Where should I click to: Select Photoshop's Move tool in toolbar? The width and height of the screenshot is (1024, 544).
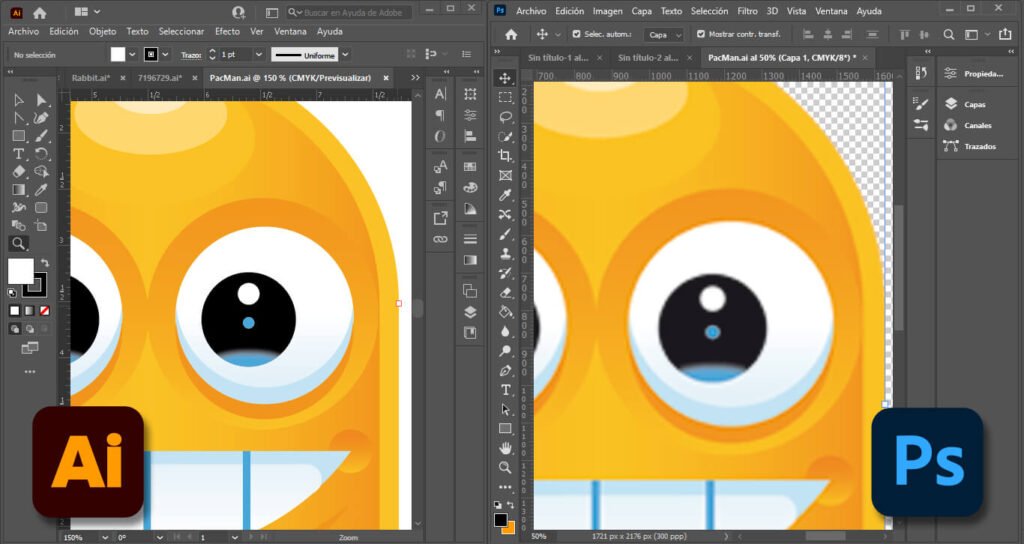(x=505, y=78)
